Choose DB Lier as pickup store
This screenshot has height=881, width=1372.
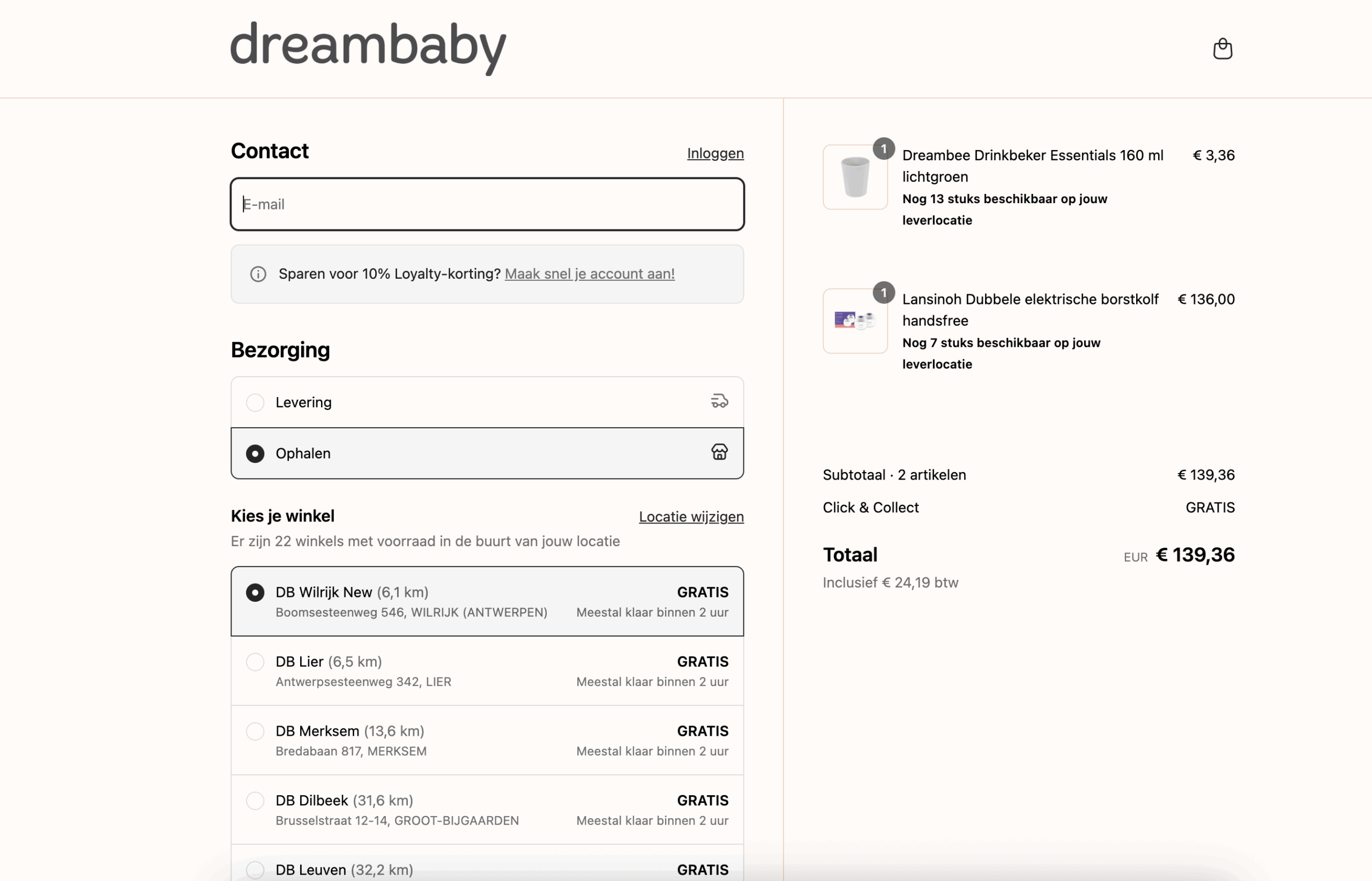(255, 662)
